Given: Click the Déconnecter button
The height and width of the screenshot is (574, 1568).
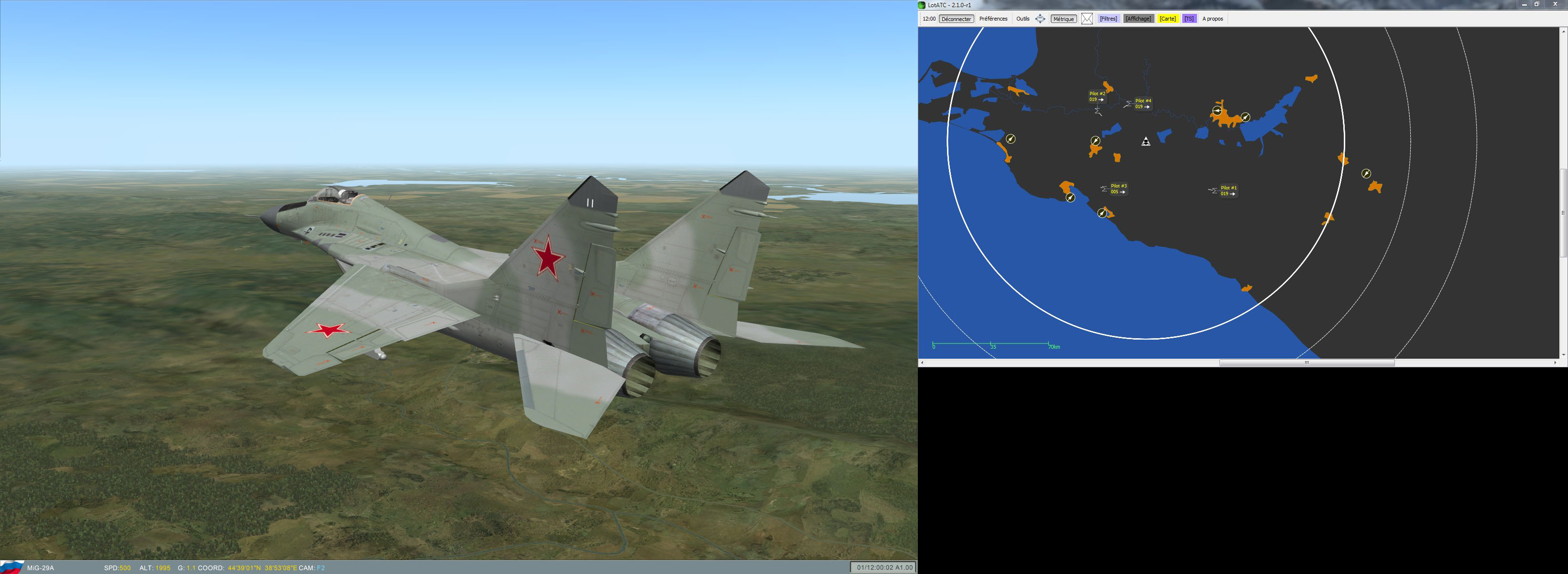Looking at the screenshot, I should pyautogui.click(x=956, y=19).
